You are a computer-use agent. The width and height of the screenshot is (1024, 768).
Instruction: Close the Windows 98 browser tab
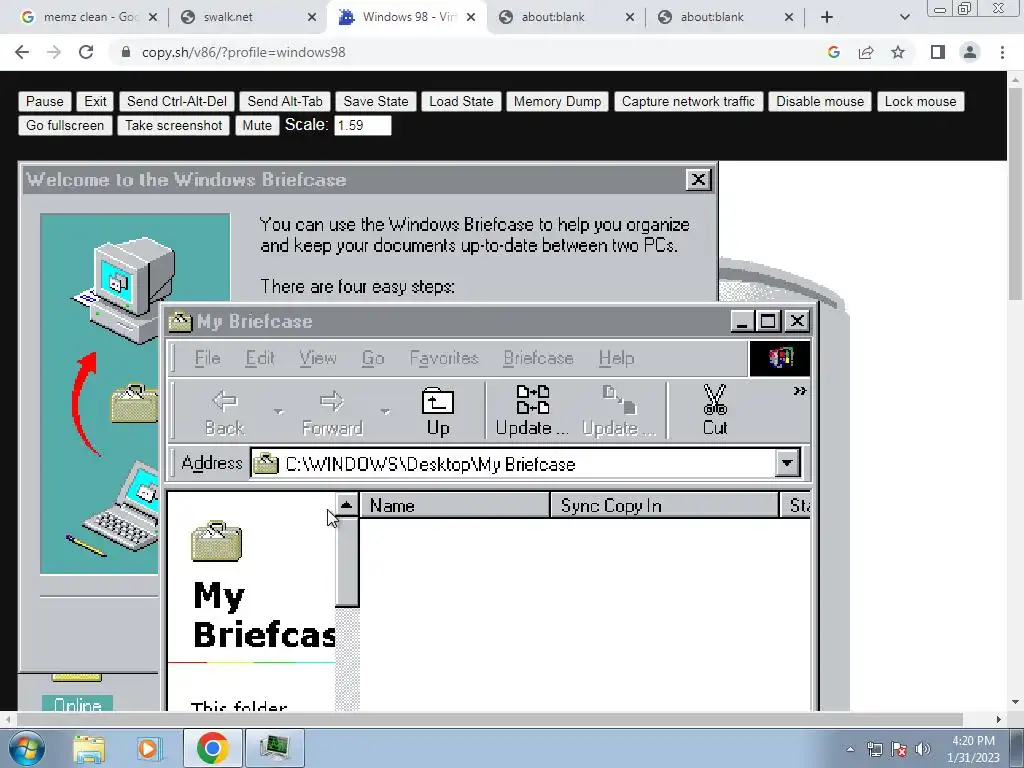(471, 17)
